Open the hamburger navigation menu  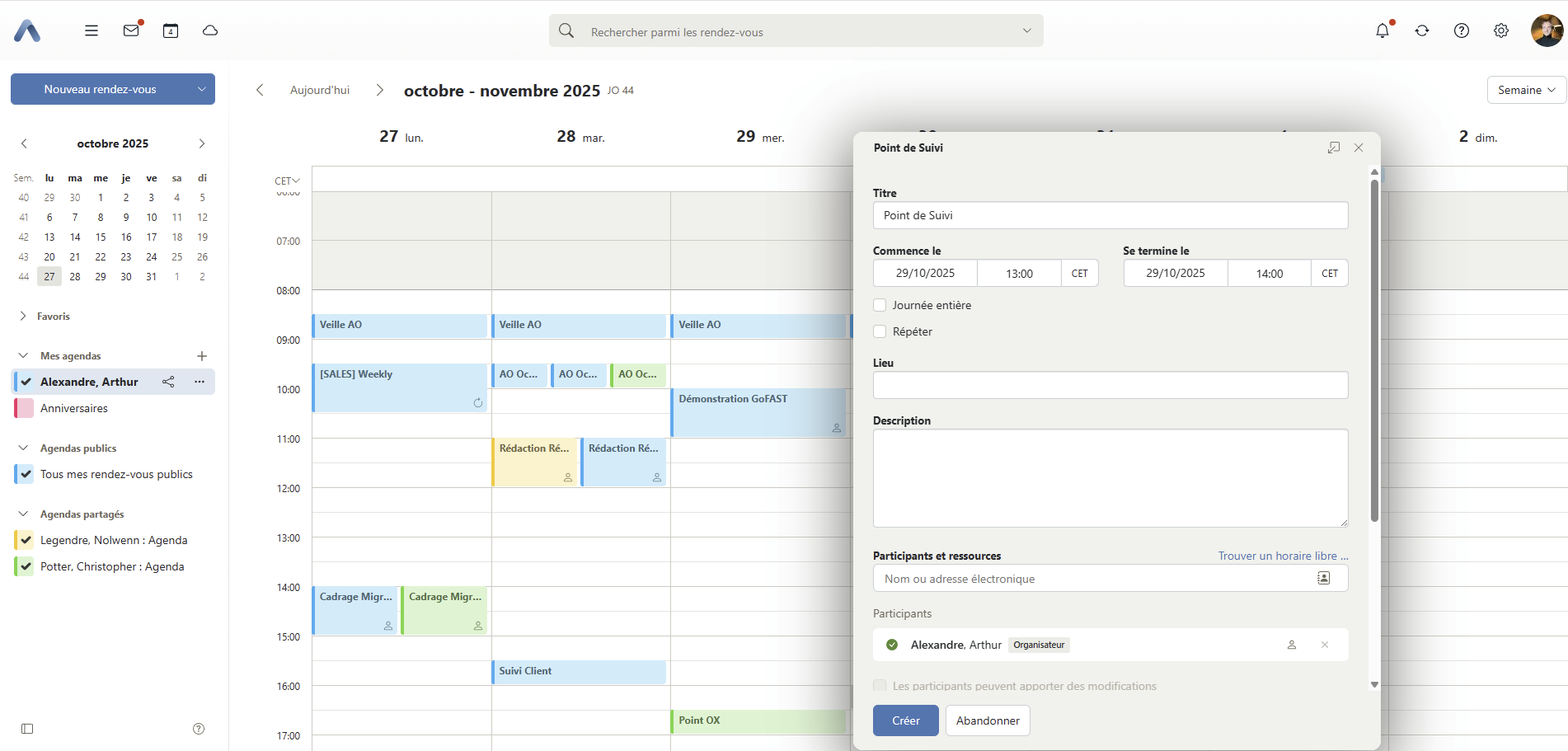pyautogui.click(x=92, y=31)
